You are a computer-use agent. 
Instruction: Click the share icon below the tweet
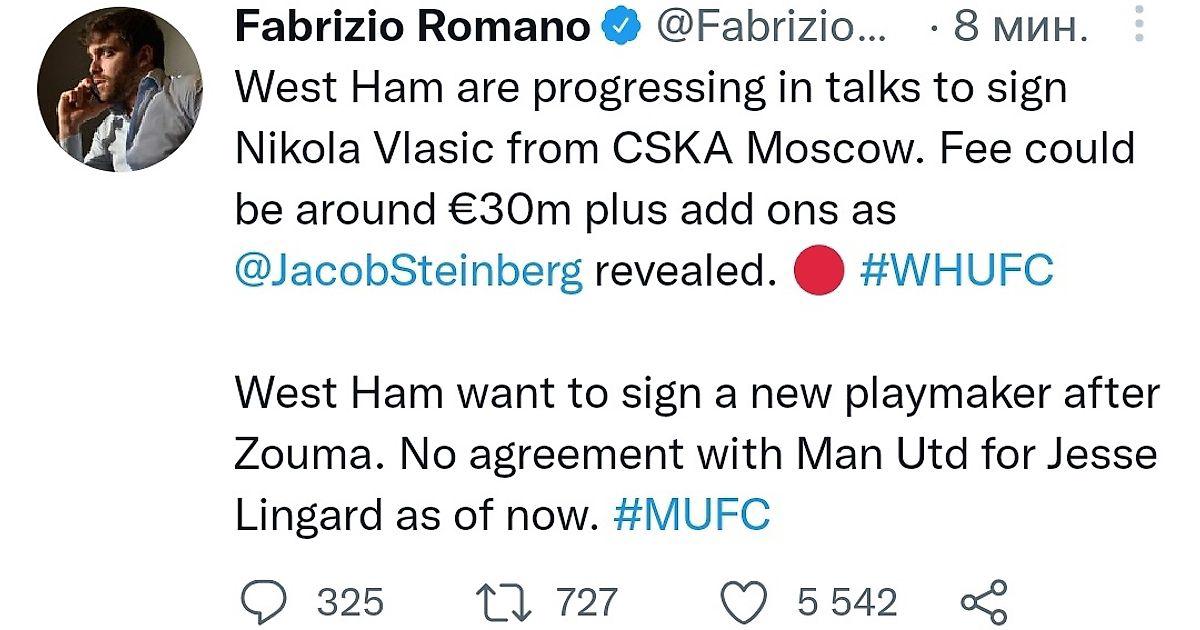[x=984, y=601]
